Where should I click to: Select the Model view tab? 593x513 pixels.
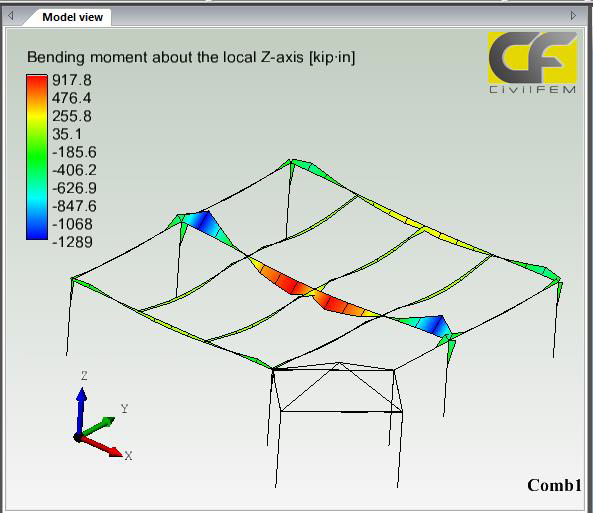click(x=72, y=17)
